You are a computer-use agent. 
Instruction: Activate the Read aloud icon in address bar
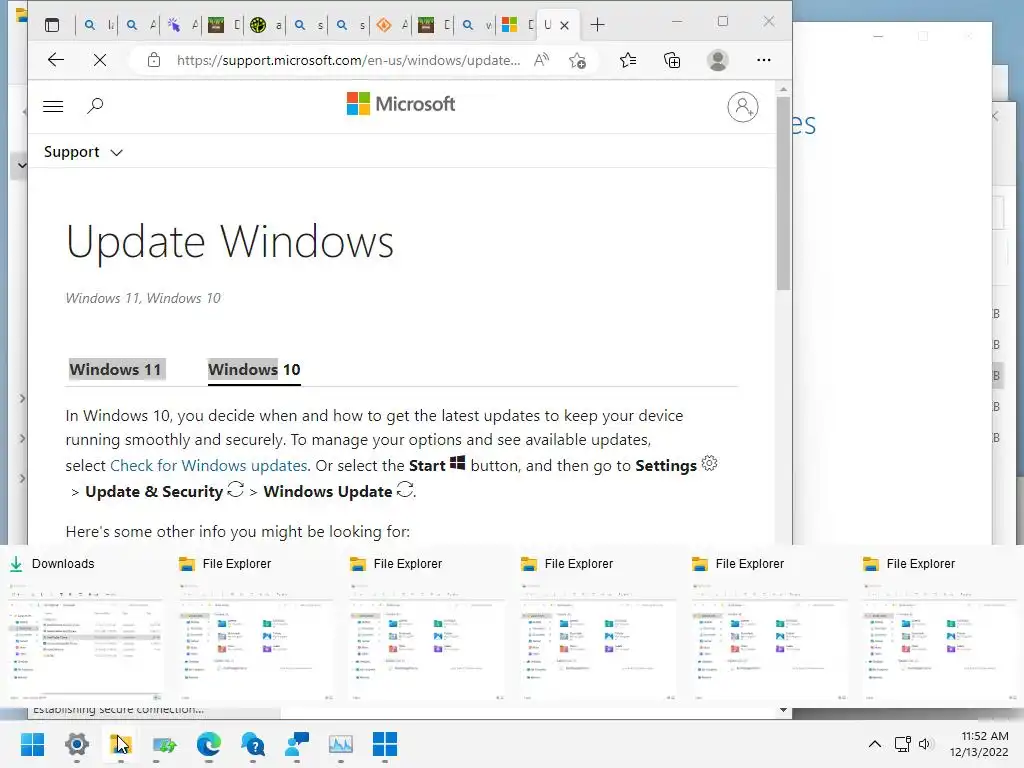point(541,60)
